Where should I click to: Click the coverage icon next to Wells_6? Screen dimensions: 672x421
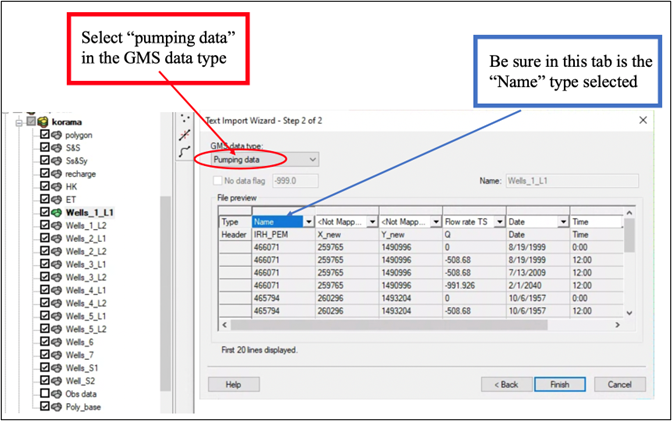tap(57, 342)
